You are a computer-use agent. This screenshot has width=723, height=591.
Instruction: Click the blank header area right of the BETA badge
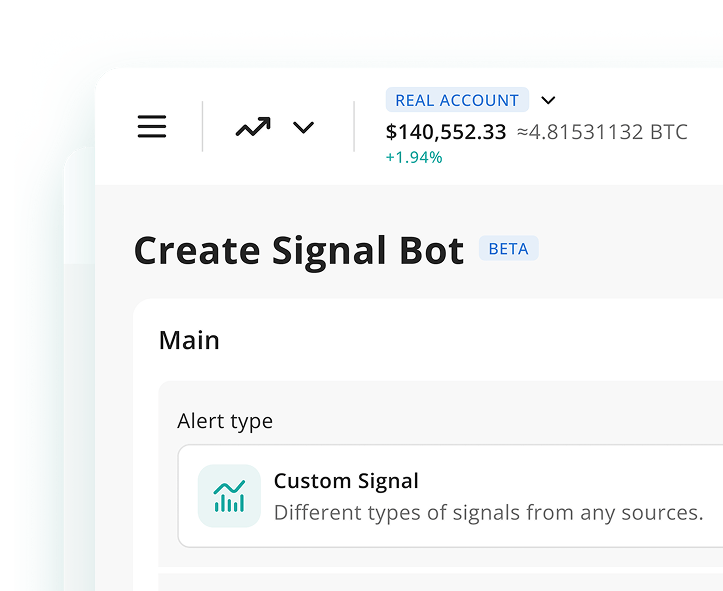pos(630,249)
